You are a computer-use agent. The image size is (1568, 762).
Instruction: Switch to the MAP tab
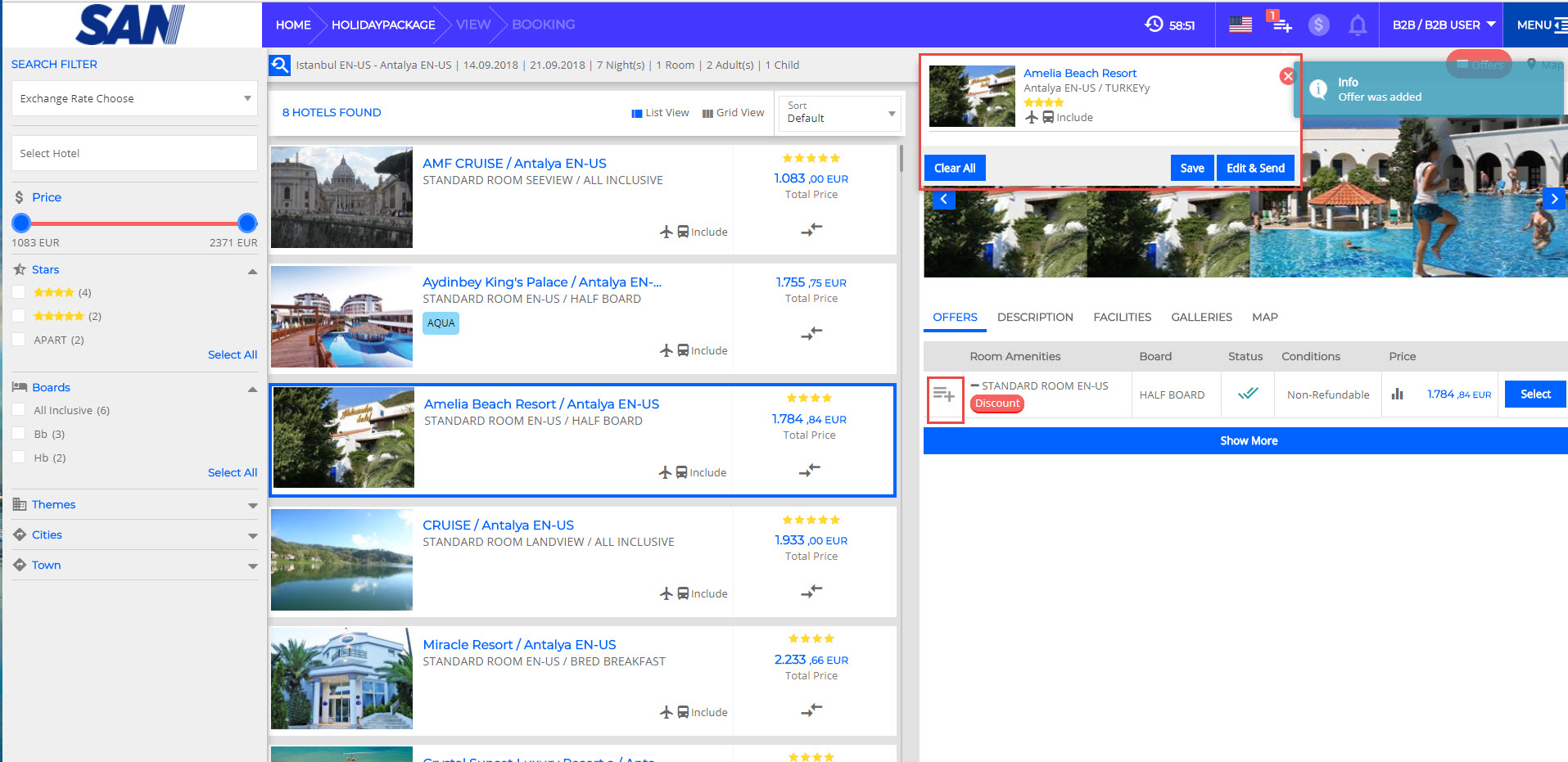point(1264,318)
